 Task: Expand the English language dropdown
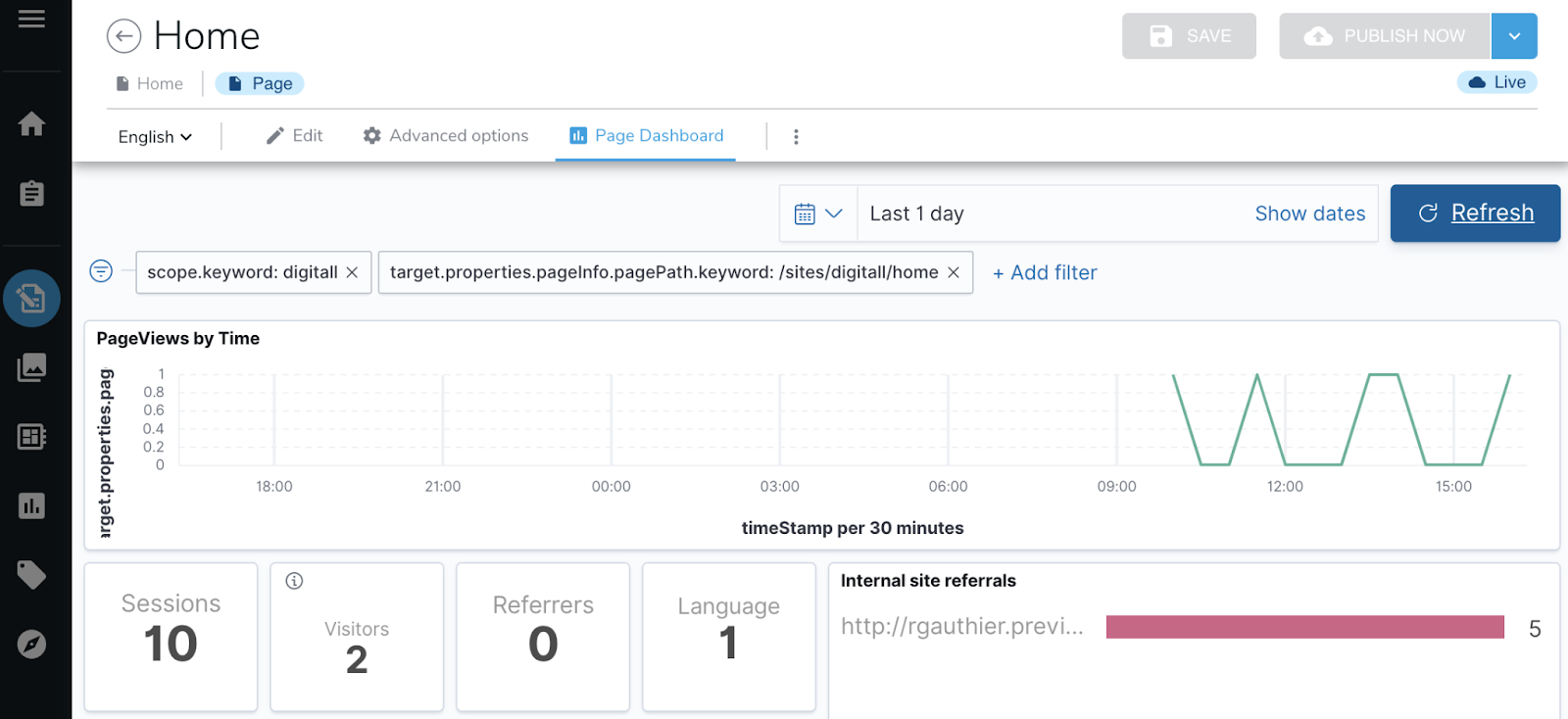coord(155,137)
